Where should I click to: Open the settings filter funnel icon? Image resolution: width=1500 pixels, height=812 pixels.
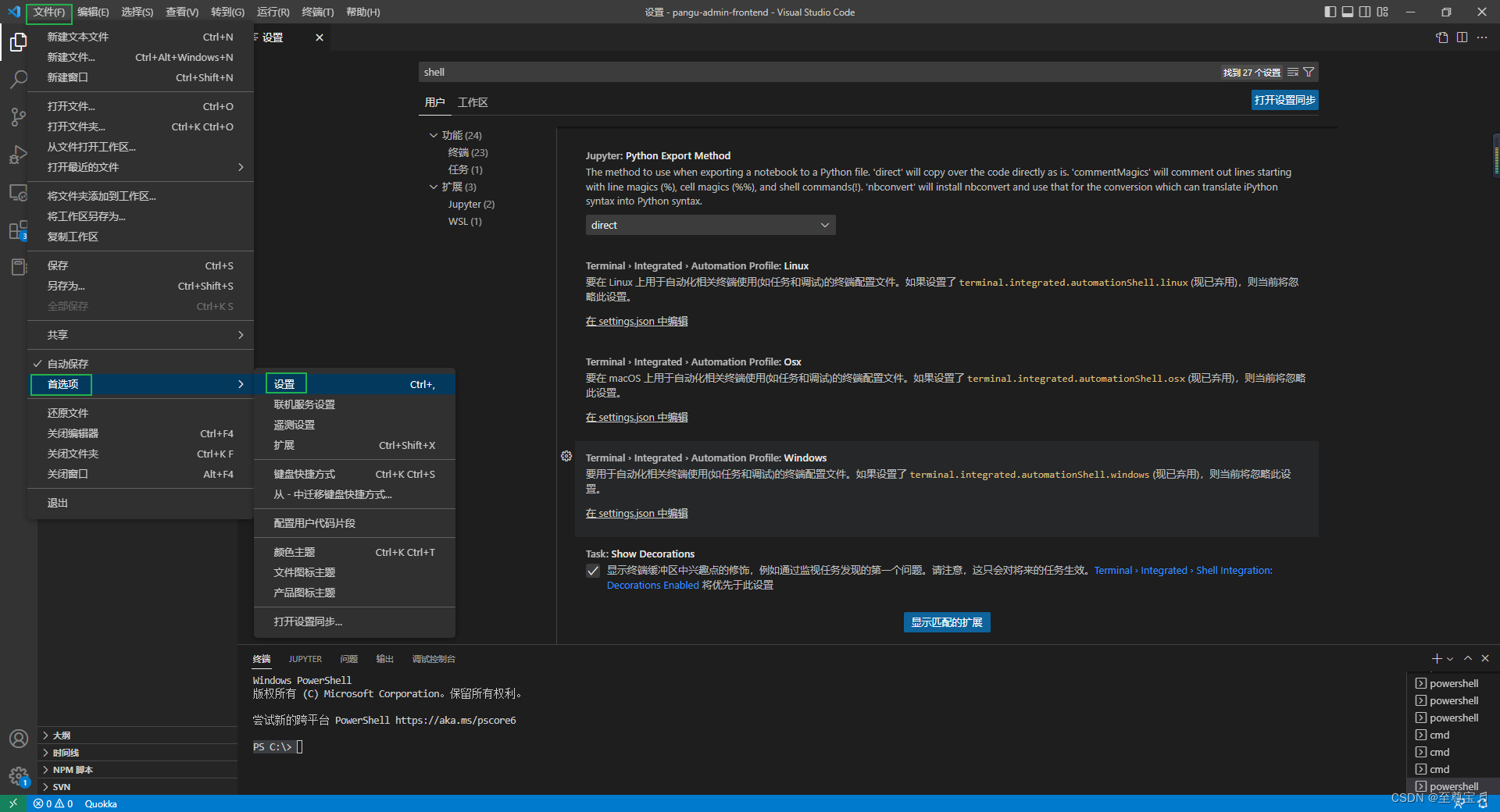point(1309,72)
